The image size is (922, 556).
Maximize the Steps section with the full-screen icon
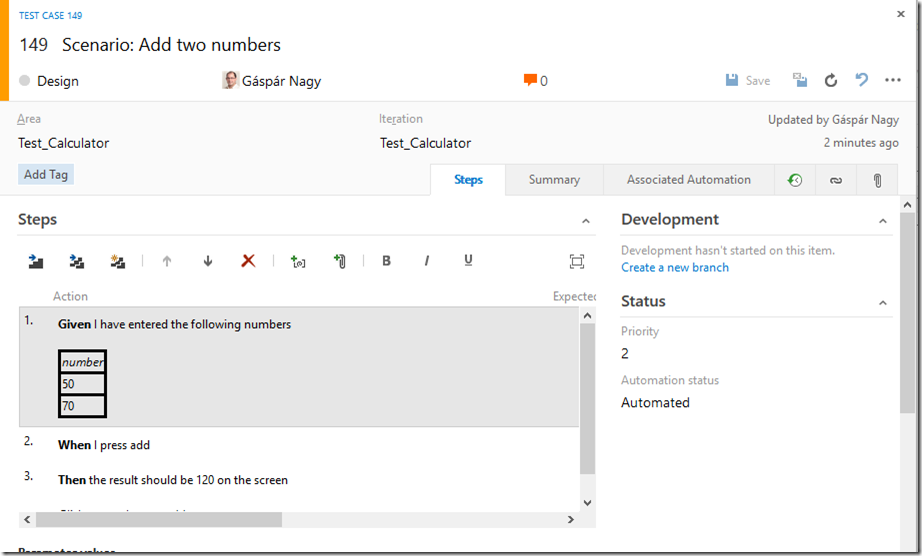coord(577,262)
